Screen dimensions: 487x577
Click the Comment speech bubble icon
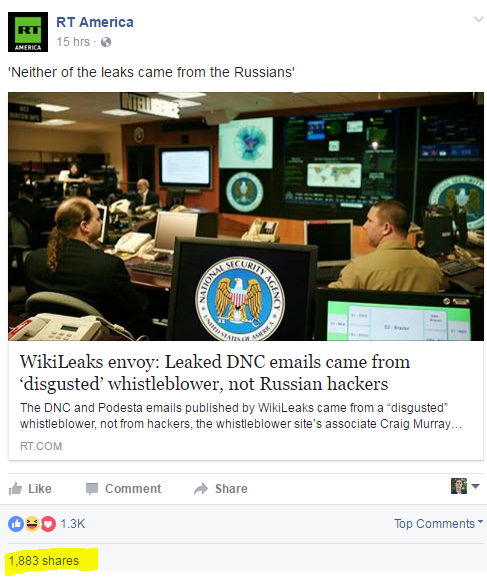(x=92, y=489)
